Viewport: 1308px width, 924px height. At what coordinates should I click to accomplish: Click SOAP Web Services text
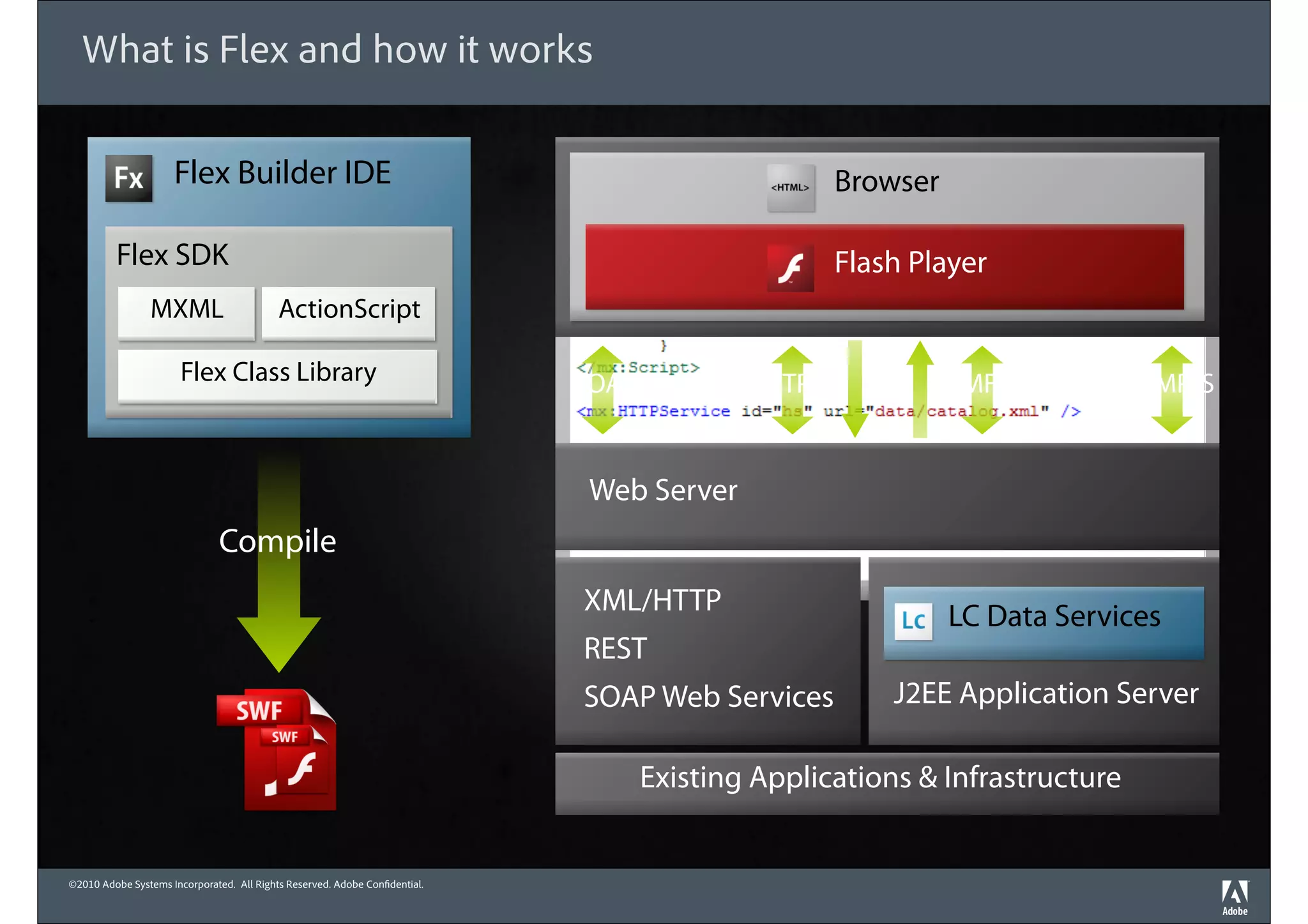point(708,697)
